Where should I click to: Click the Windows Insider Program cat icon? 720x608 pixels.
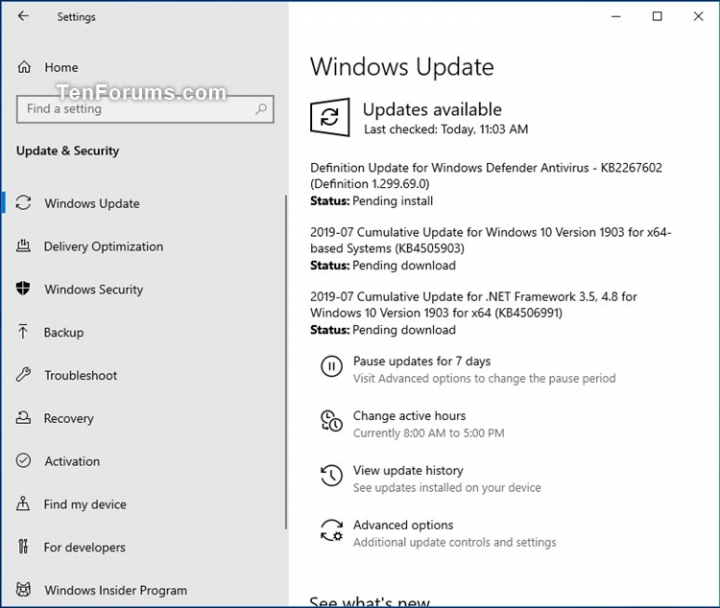pyautogui.click(x=23, y=589)
